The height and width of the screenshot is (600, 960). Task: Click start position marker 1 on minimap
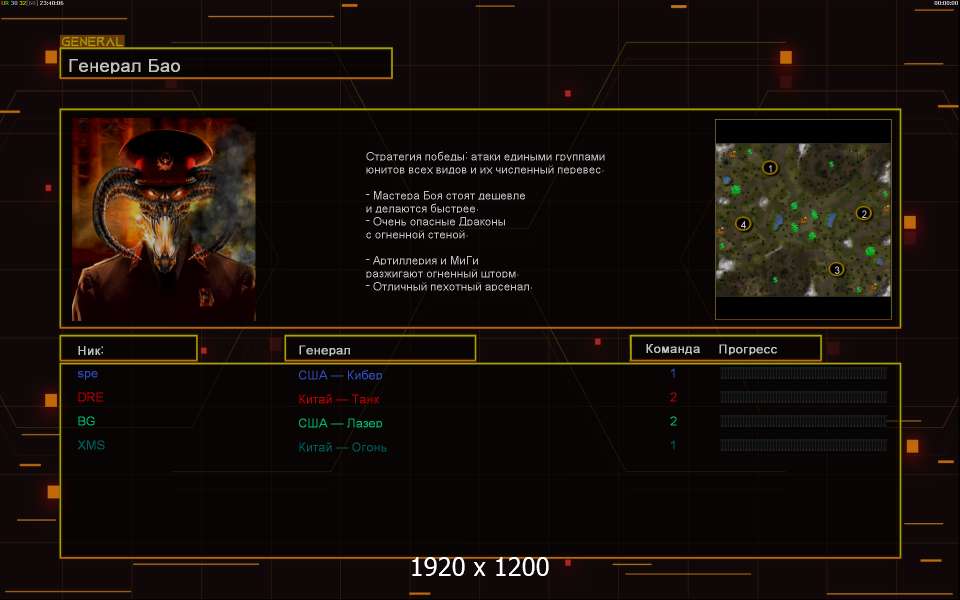point(770,167)
